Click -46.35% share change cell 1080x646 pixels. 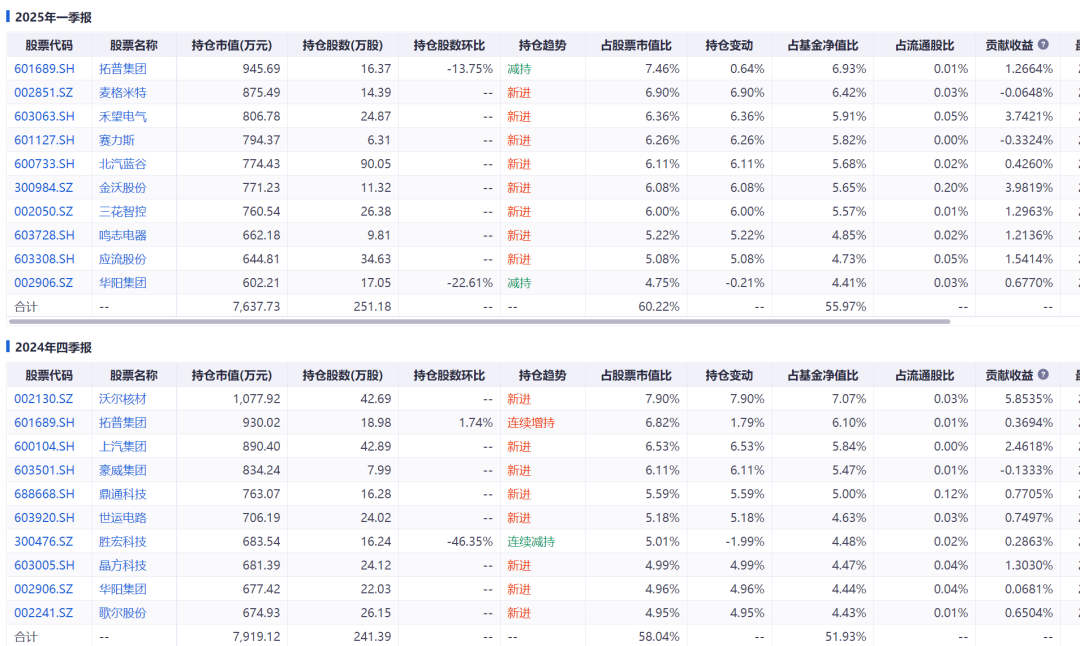click(x=470, y=541)
